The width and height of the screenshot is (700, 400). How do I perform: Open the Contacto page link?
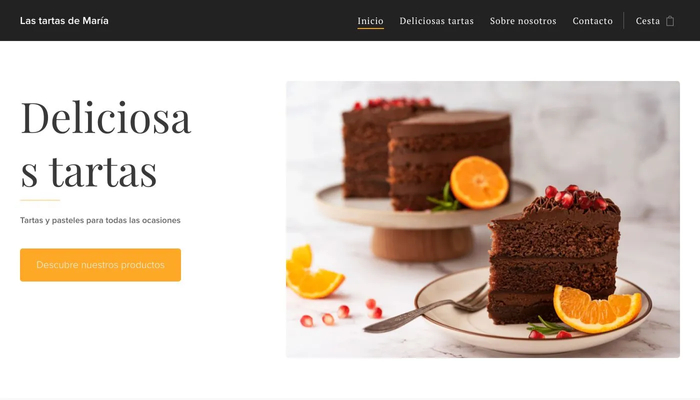[x=592, y=21]
